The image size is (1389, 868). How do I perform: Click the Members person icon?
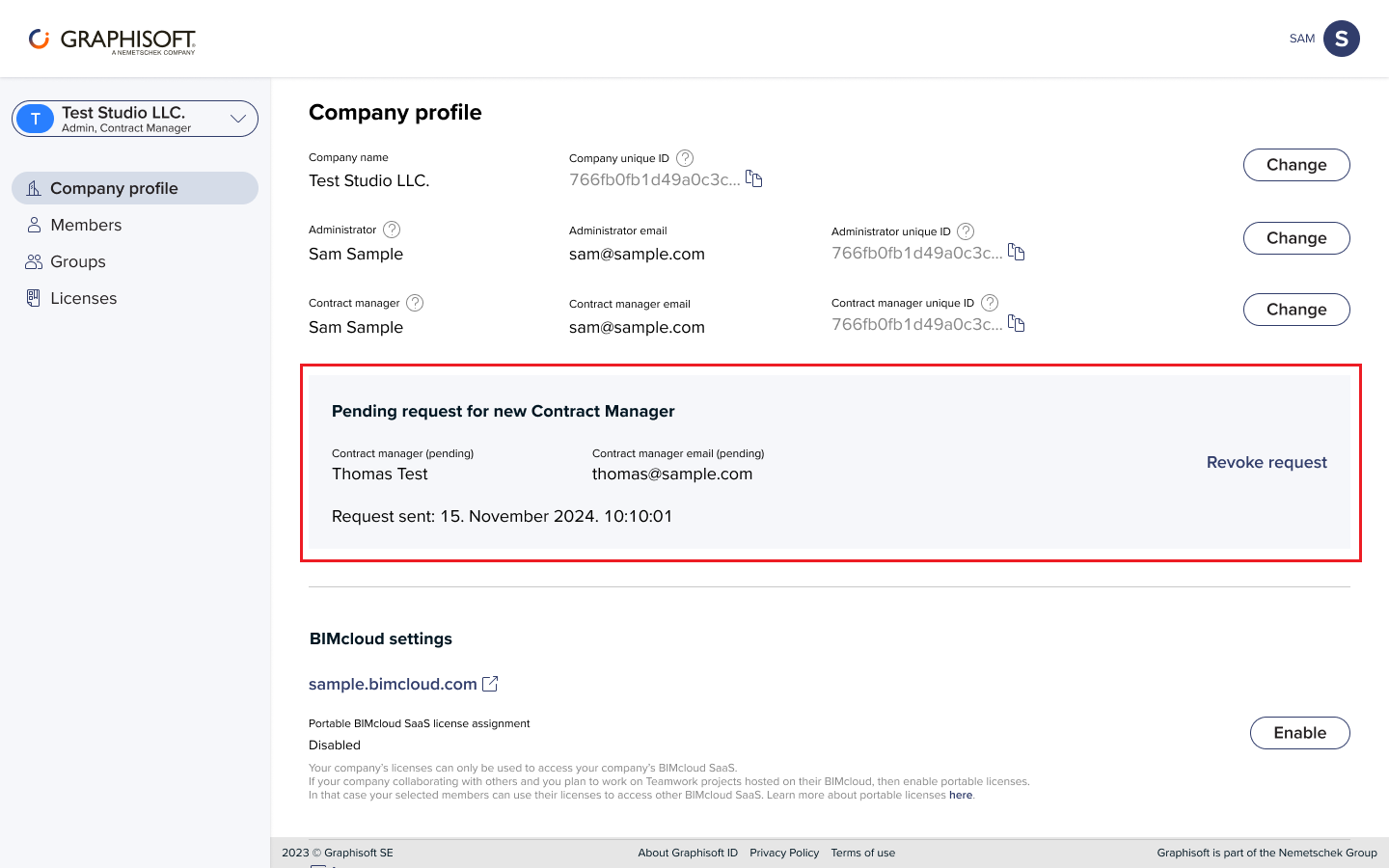34,225
